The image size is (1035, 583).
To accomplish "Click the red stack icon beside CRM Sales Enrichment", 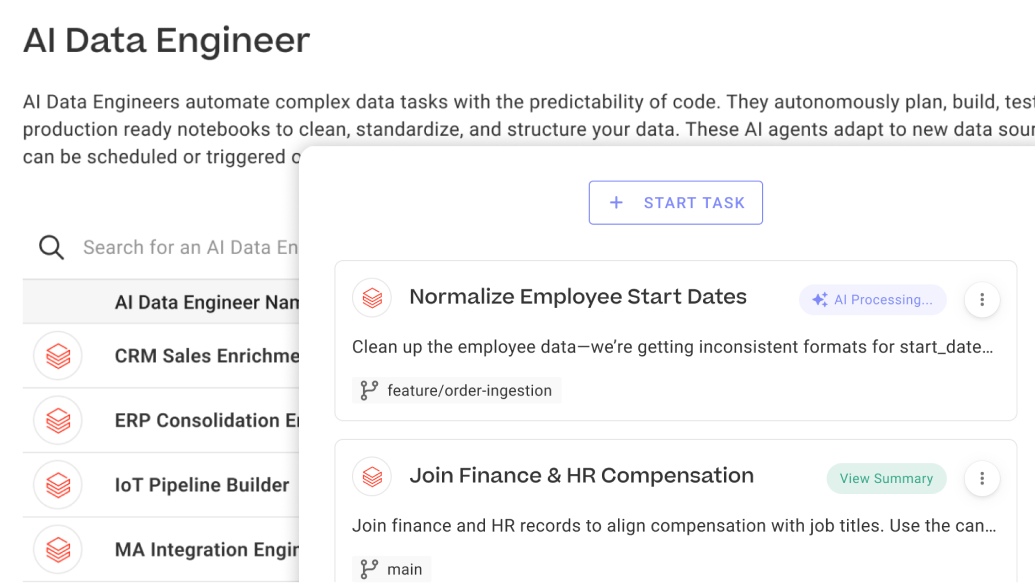I will pyautogui.click(x=58, y=356).
